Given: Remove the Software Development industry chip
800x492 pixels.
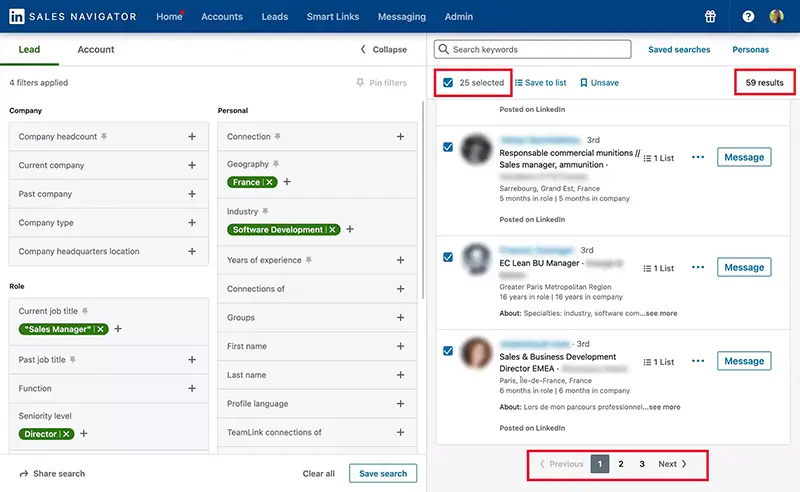Looking at the screenshot, I should (332, 230).
